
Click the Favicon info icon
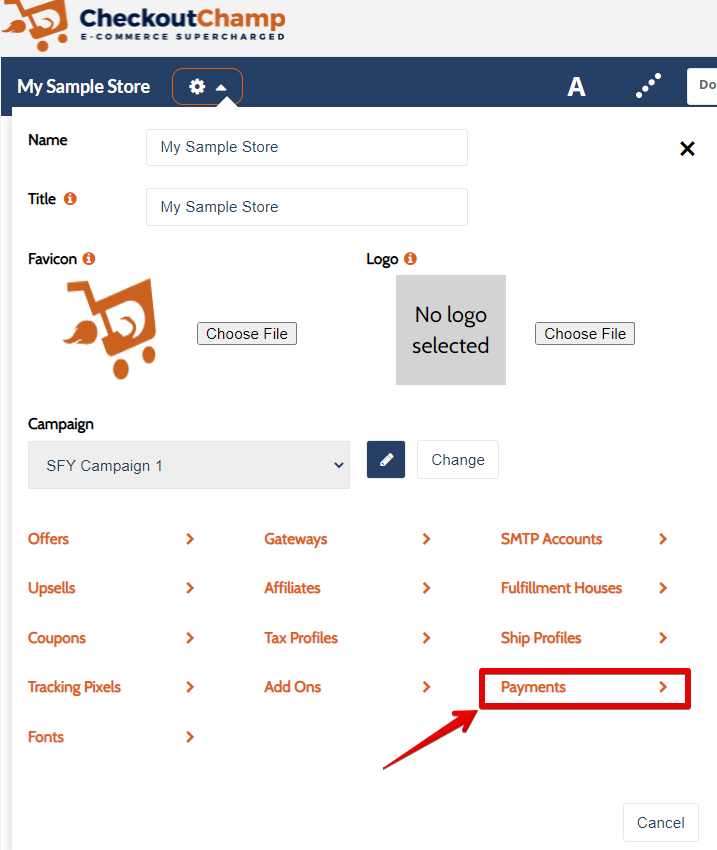[x=89, y=259]
